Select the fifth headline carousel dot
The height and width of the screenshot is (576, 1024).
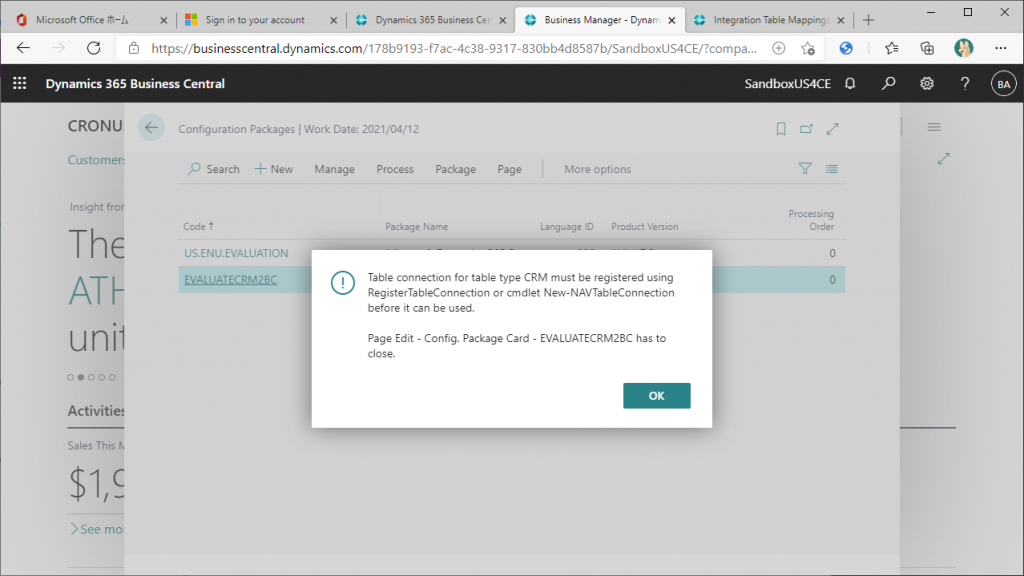coord(112,377)
